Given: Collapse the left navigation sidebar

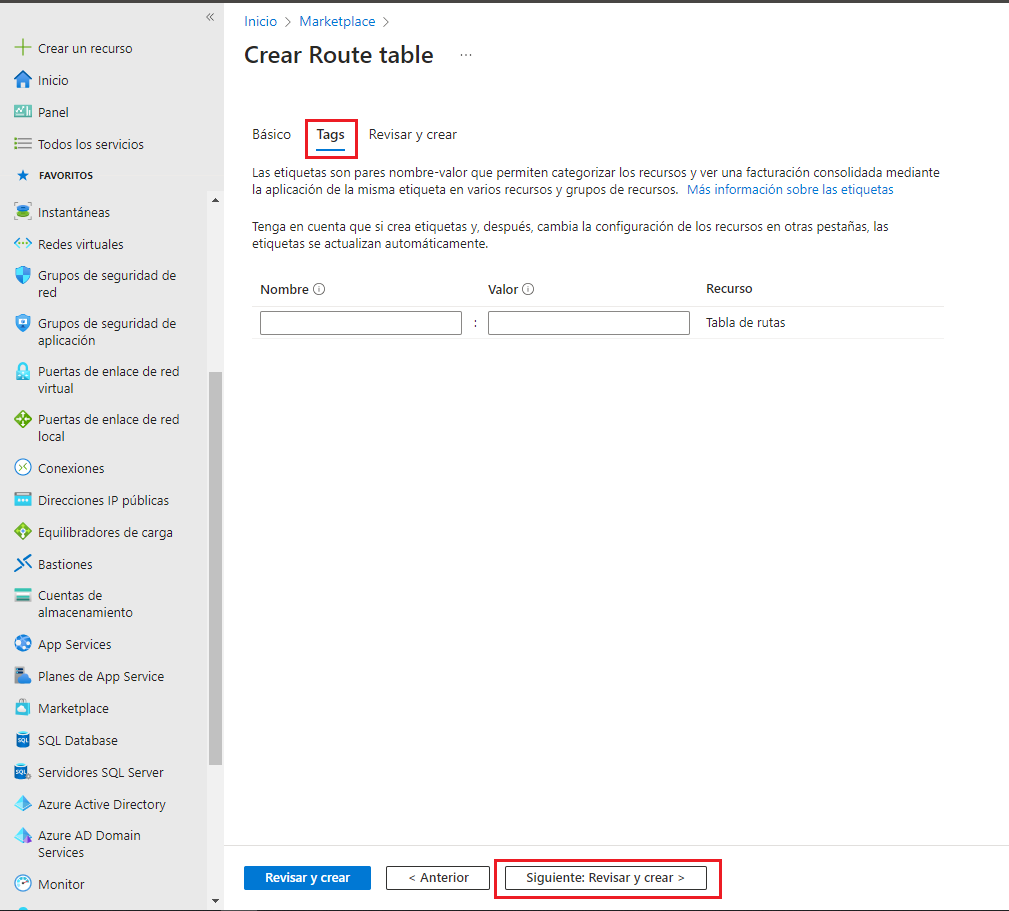Looking at the screenshot, I should click(210, 16).
